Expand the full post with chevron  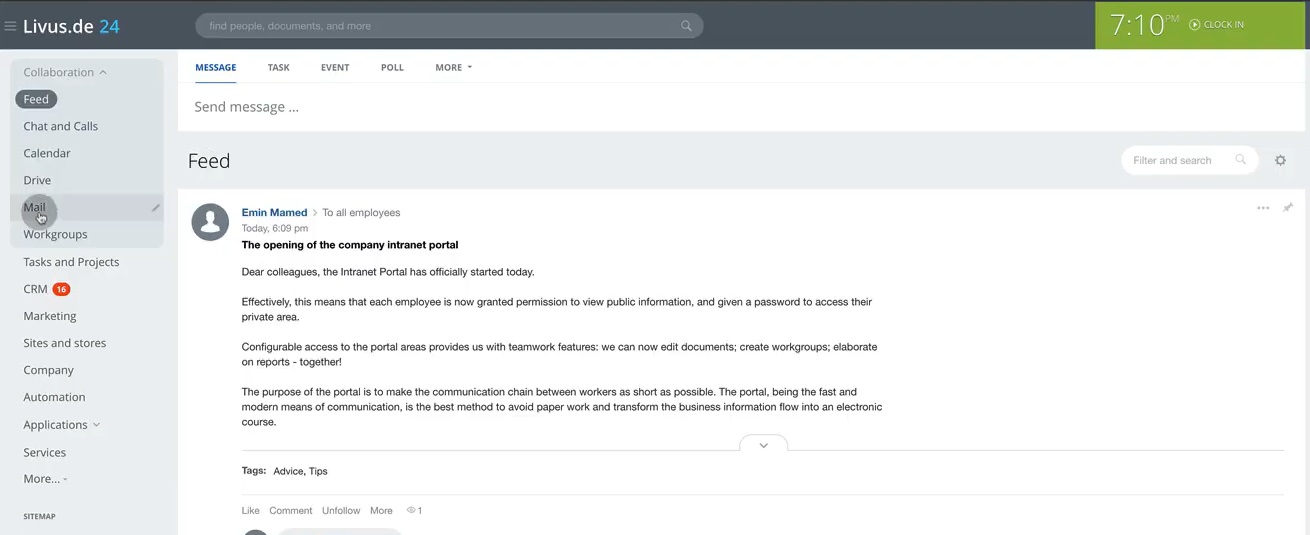(763, 445)
